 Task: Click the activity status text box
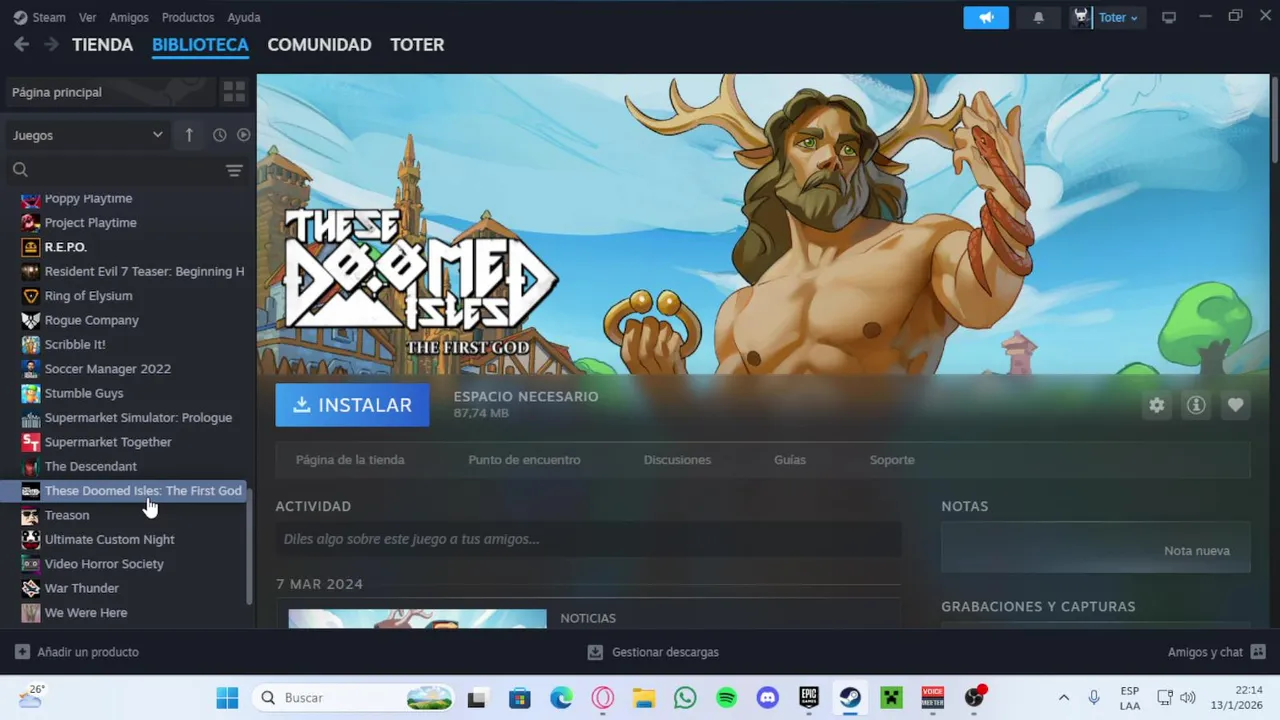[x=588, y=539]
